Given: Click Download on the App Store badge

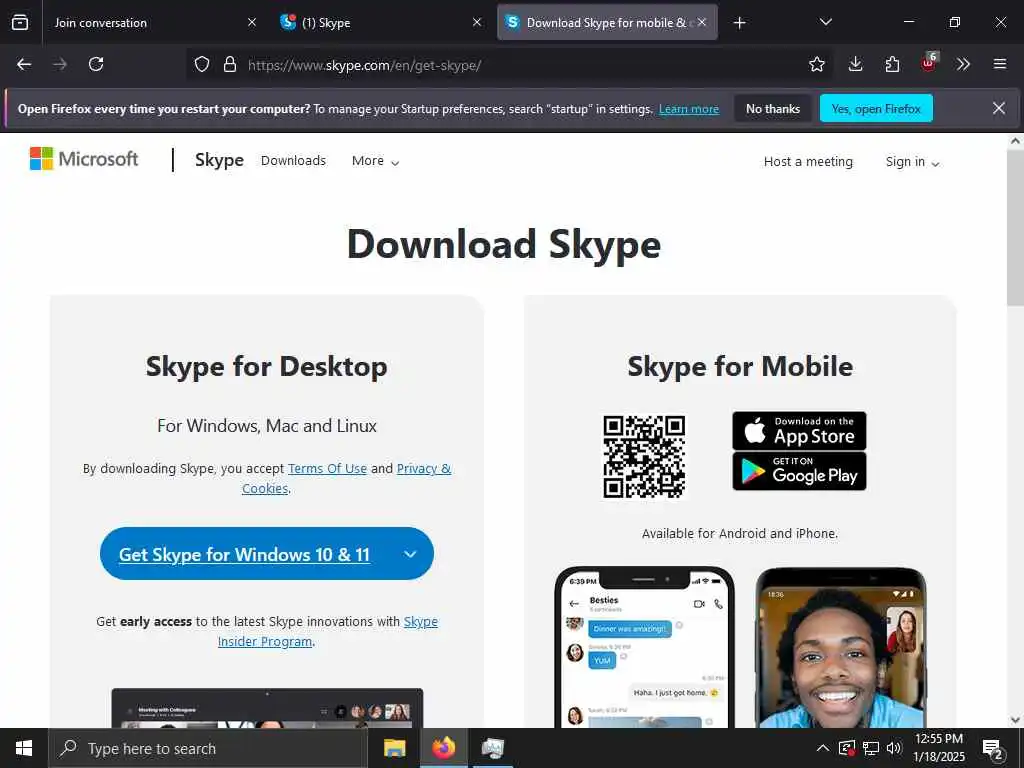Looking at the screenshot, I should tap(799, 430).
